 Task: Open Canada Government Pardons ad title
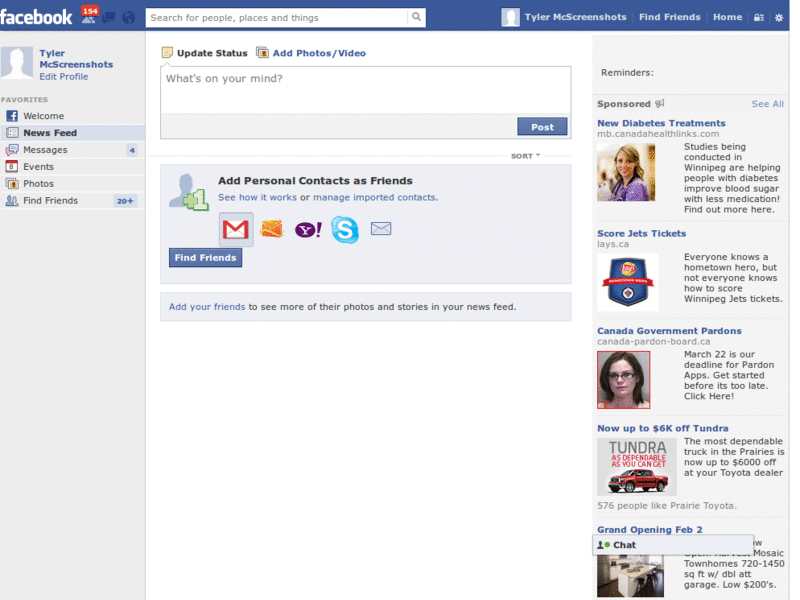pyautogui.click(x=669, y=331)
